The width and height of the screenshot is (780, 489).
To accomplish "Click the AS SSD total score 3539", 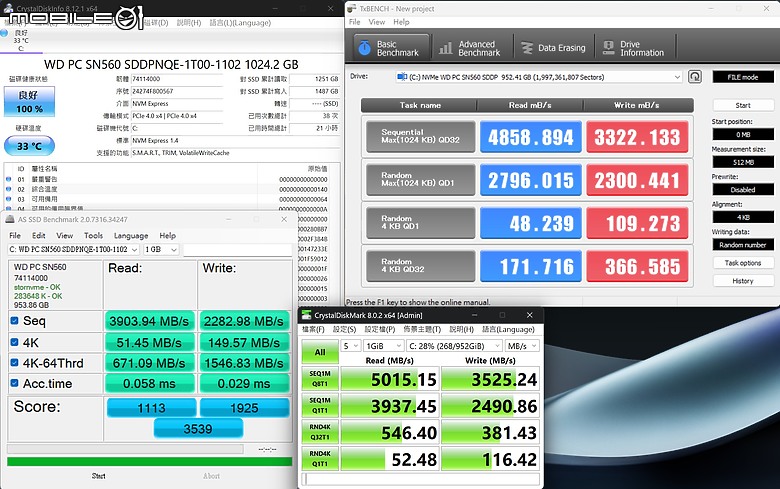I will [198, 429].
